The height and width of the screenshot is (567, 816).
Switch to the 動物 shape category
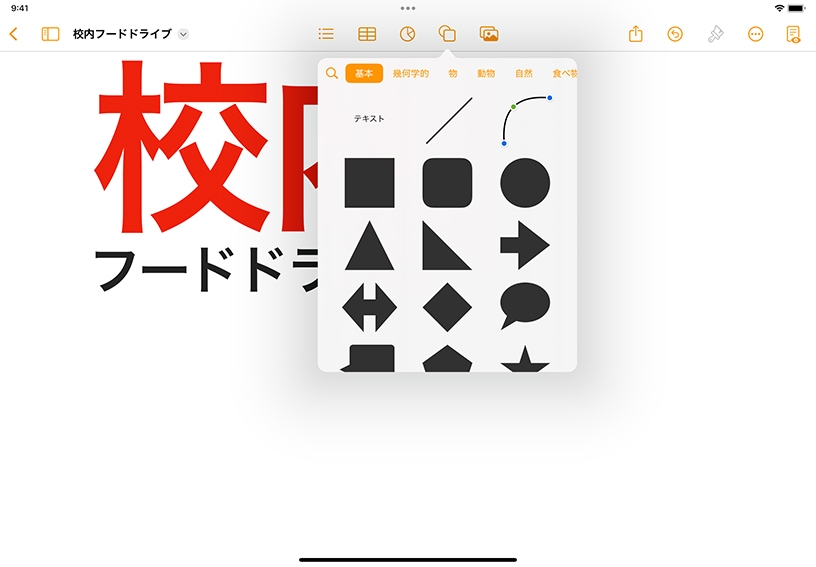pyautogui.click(x=487, y=73)
